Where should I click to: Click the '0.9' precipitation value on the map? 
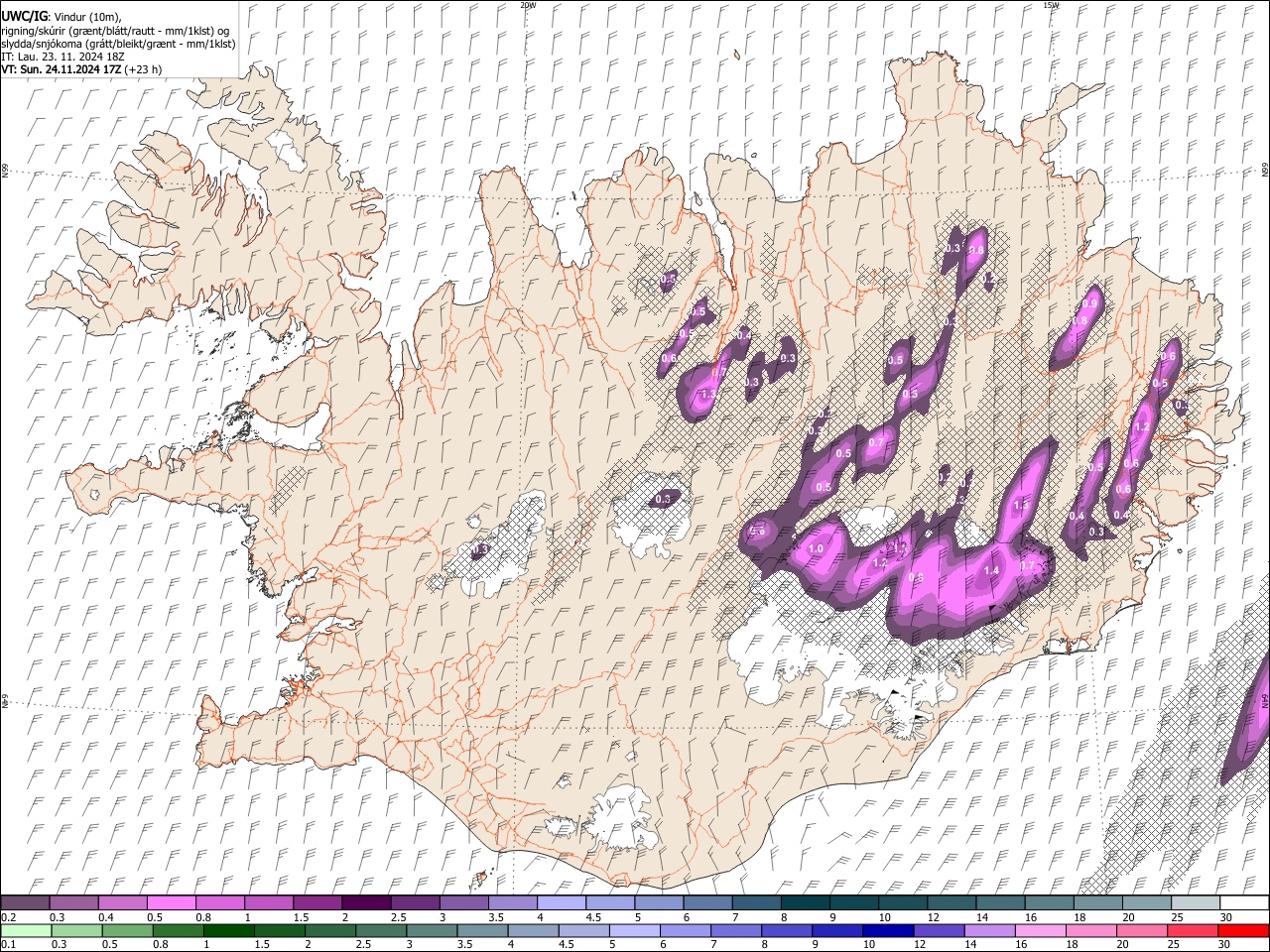1090,303
